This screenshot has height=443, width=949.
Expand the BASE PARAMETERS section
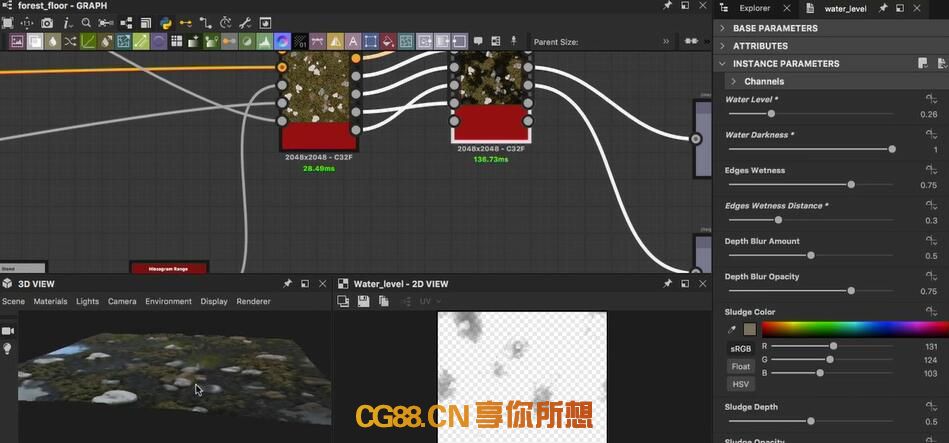point(722,28)
